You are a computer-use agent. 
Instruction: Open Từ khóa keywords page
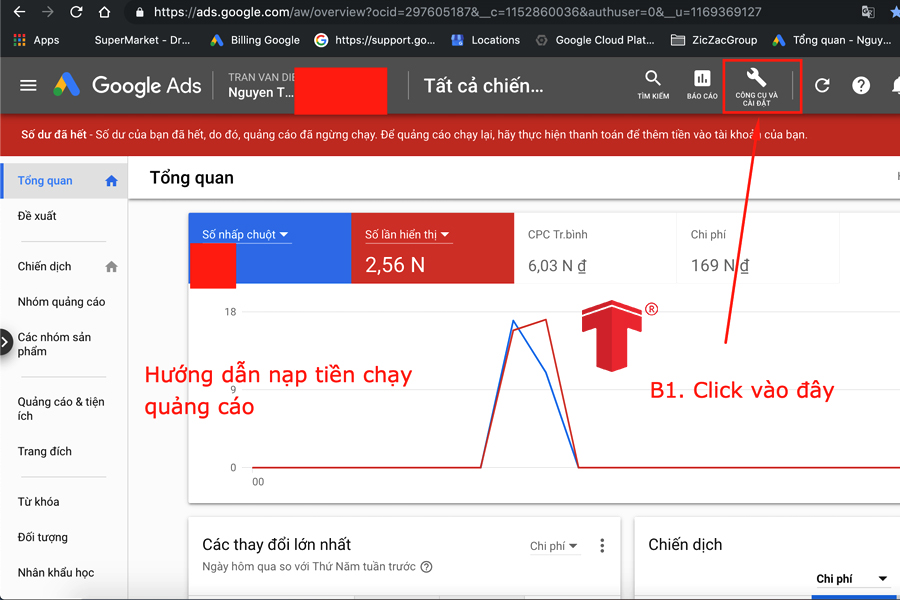tap(38, 502)
